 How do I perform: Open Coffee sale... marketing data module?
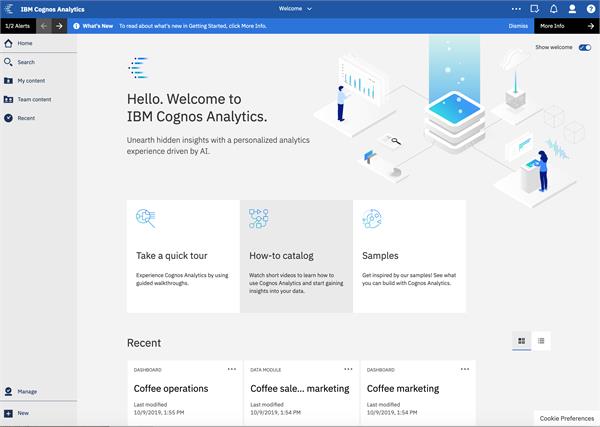(x=302, y=393)
